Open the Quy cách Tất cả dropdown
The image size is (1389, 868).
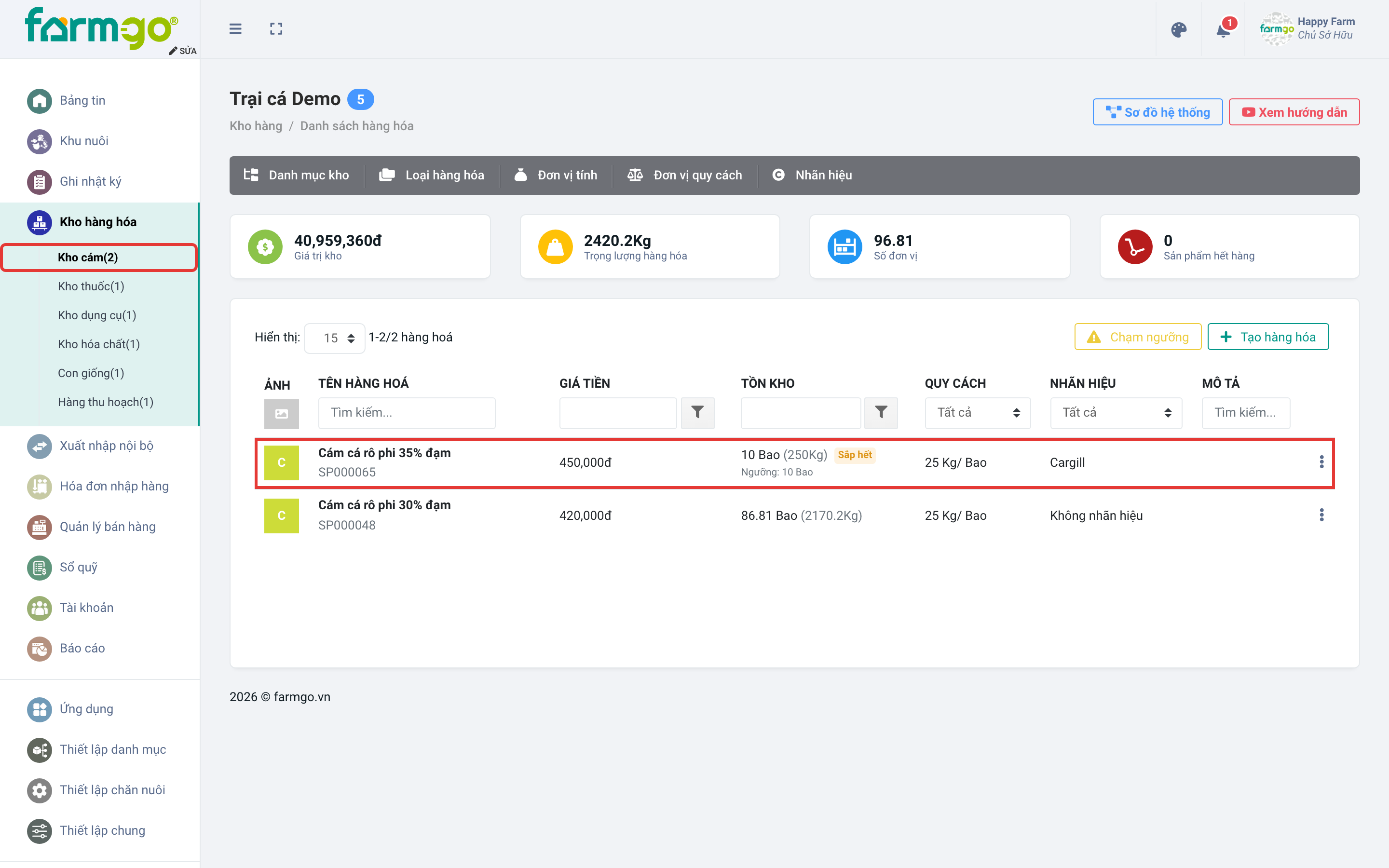pyautogui.click(x=978, y=413)
